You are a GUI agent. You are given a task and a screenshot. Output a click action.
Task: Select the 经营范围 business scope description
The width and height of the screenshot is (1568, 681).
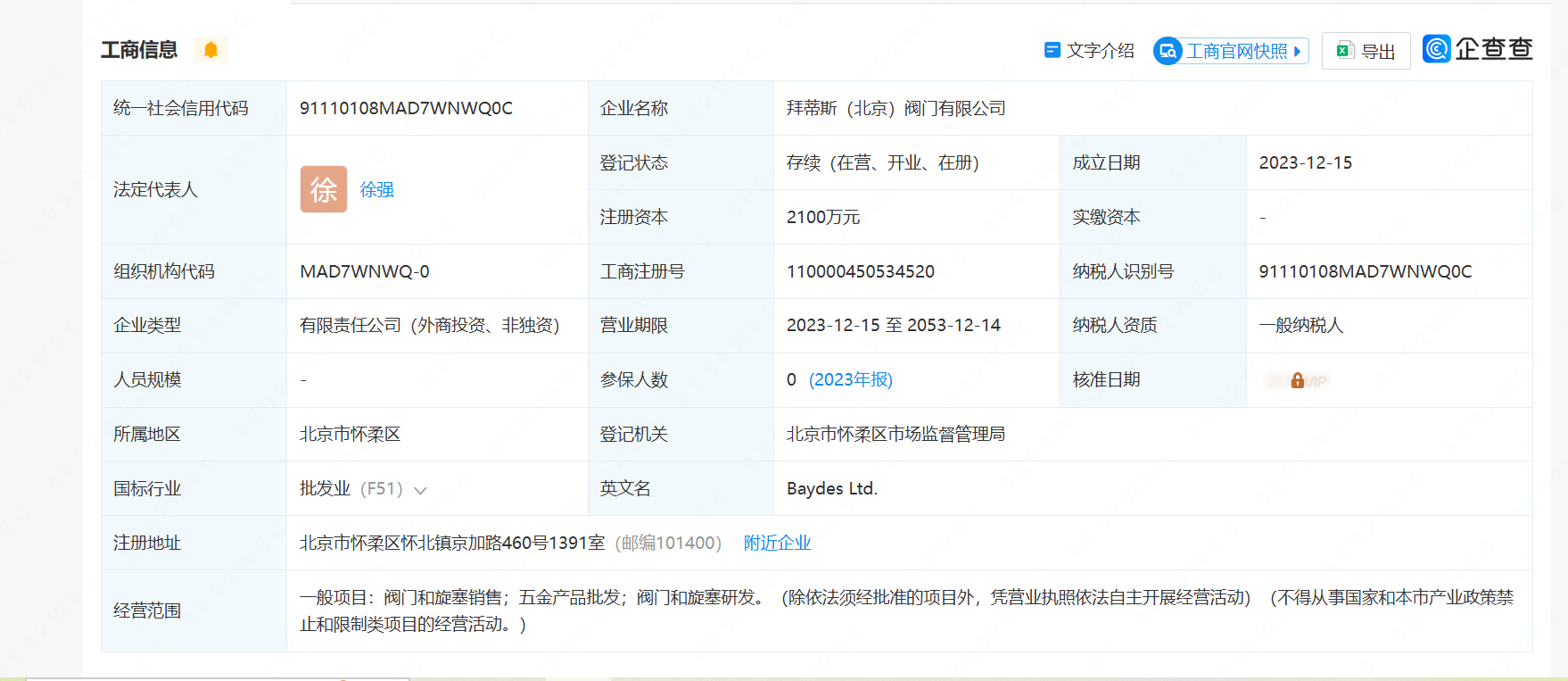906,610
